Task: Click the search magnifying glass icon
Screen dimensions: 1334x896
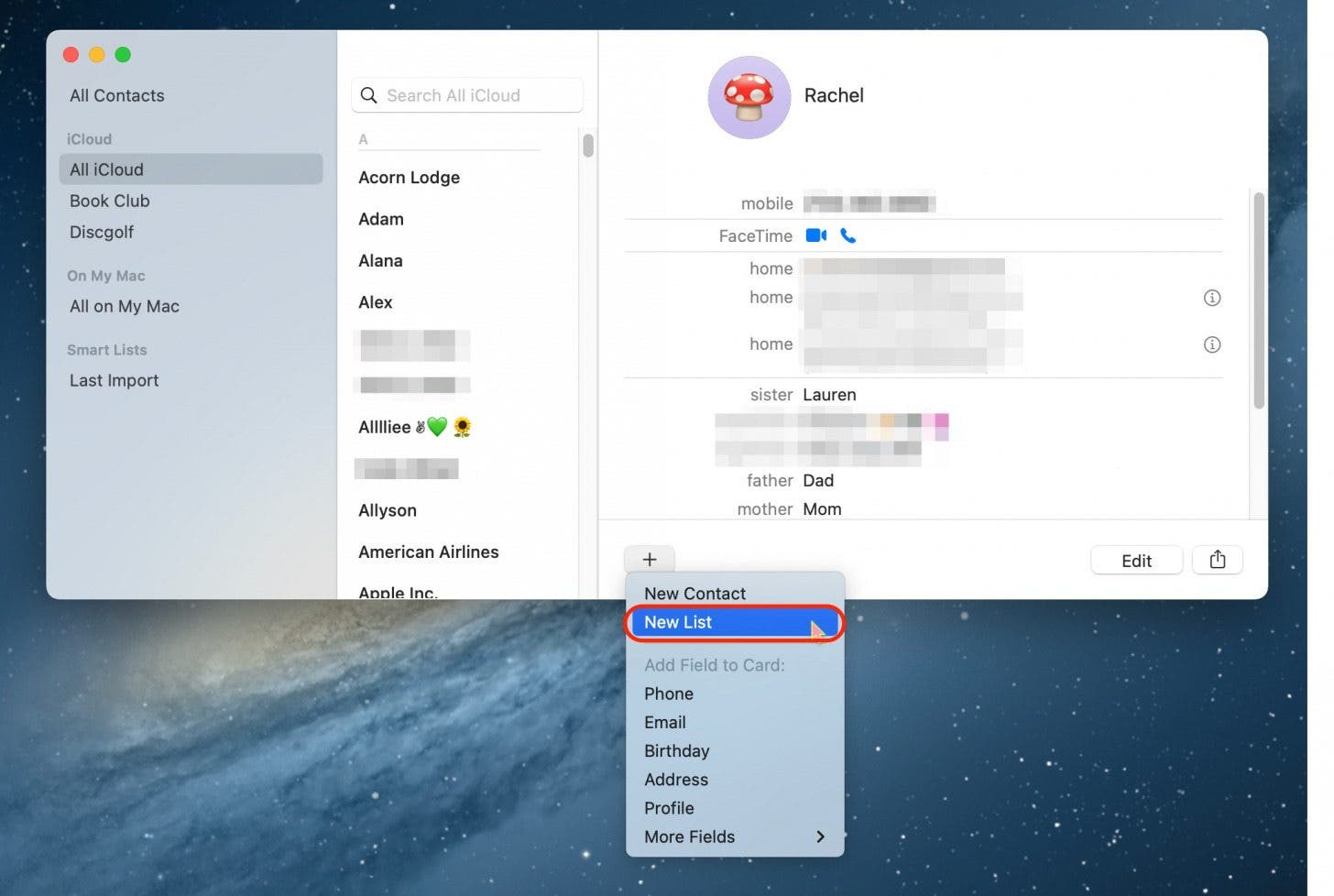Action: [369, 95]
